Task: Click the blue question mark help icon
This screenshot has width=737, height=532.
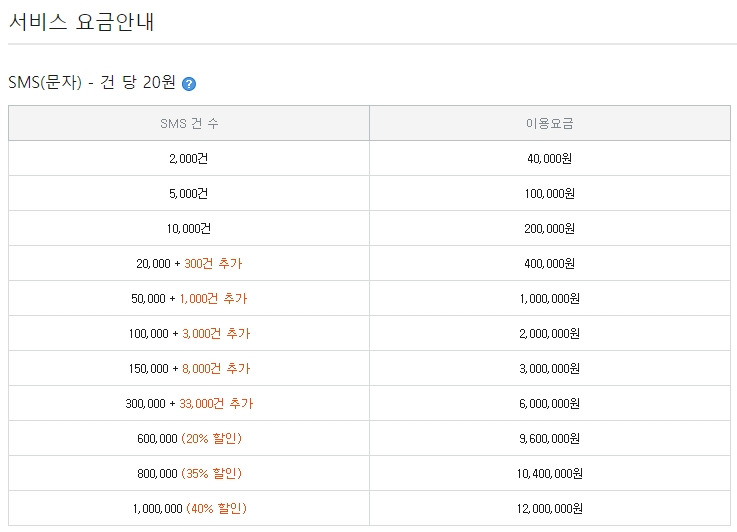Action: (188, 84)
